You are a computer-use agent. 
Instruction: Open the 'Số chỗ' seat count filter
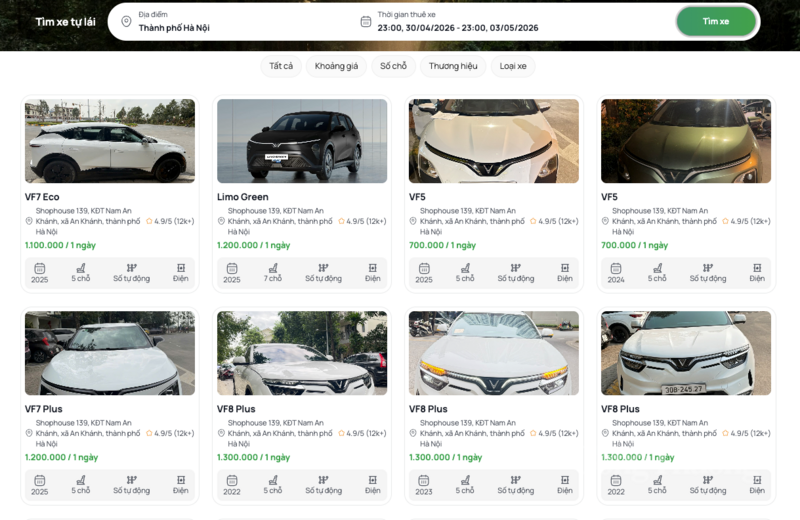pos(393,66)
